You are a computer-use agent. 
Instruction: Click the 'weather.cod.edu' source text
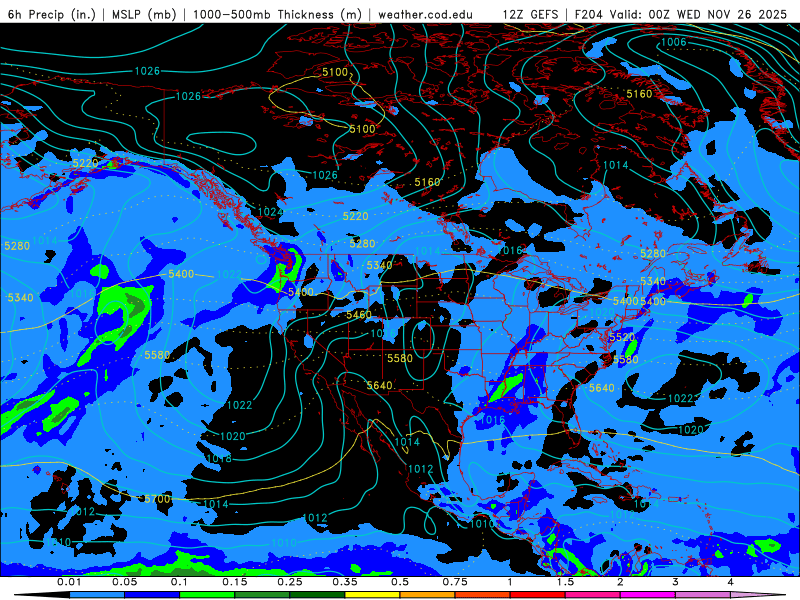click(x=425, y=14)
